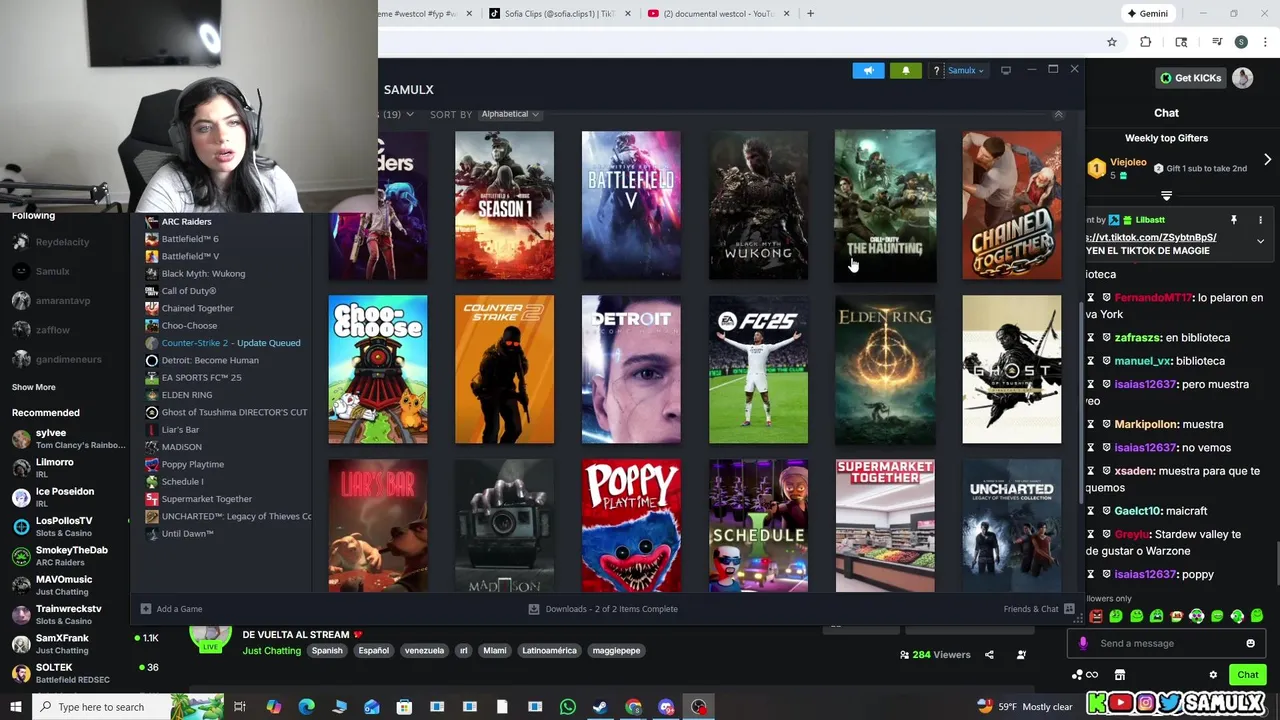Open Sort By Alphabetical dropdown

[x=510, y=114]
